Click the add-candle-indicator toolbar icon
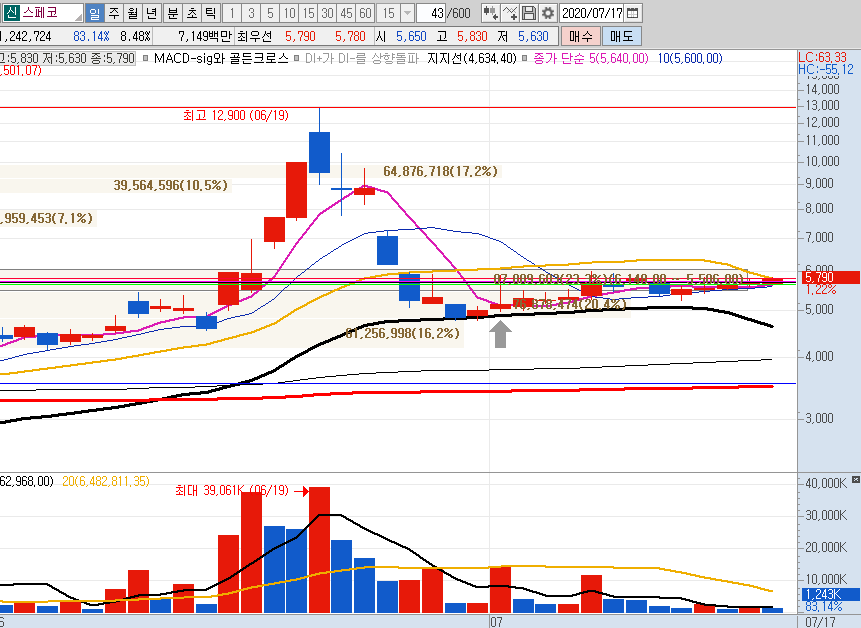This screenshot has height=628, width=861. 490,13
